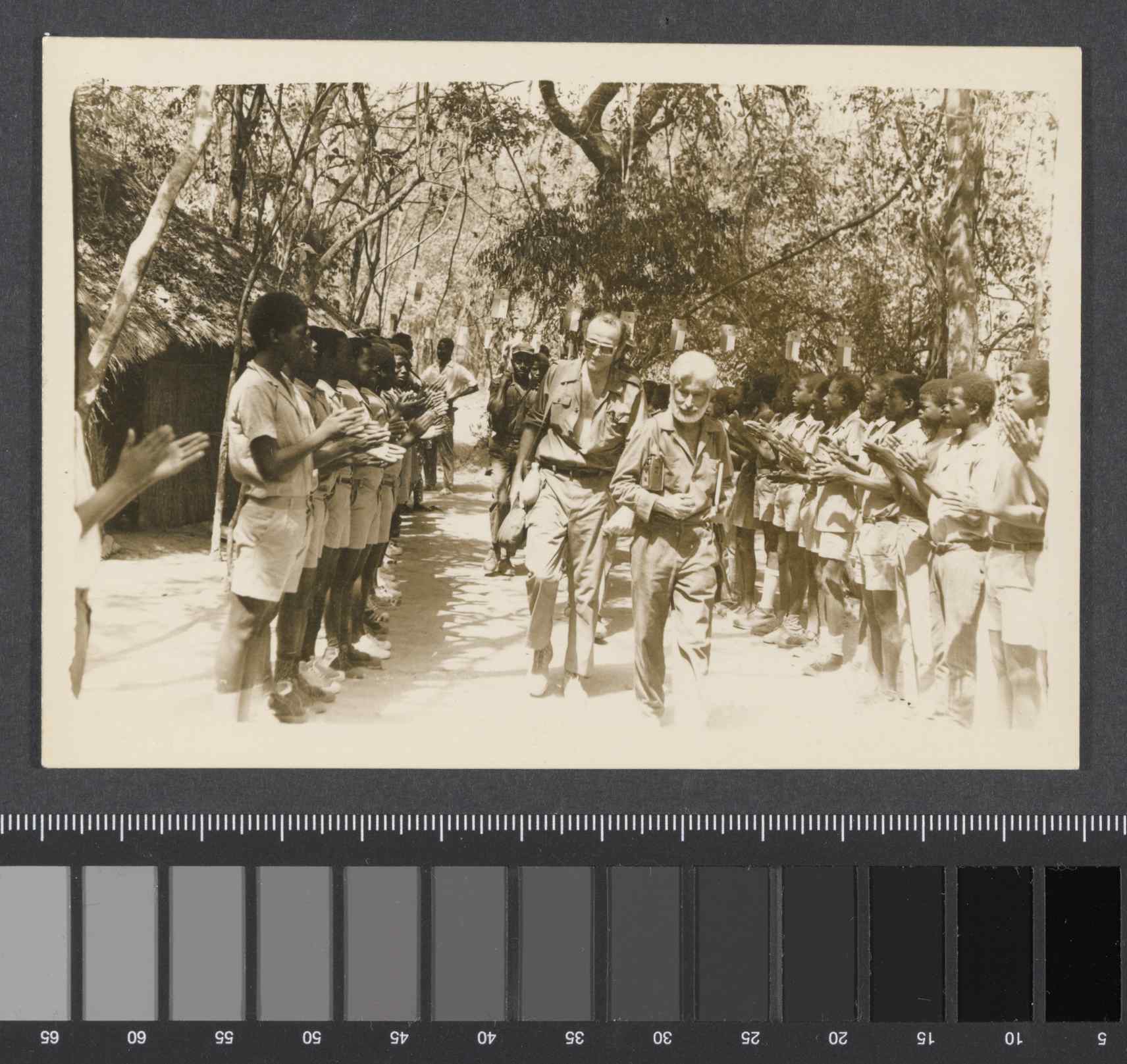Image resolution: width=1127 pixels, height=1064 pixels.
Task: Pick the gray patch above label 40
Action: (469, 943)
